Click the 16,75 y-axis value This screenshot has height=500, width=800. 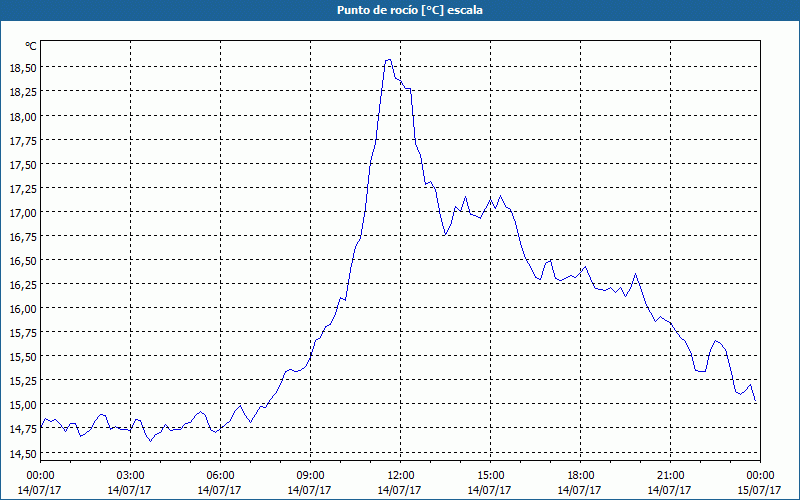(23, 237)
